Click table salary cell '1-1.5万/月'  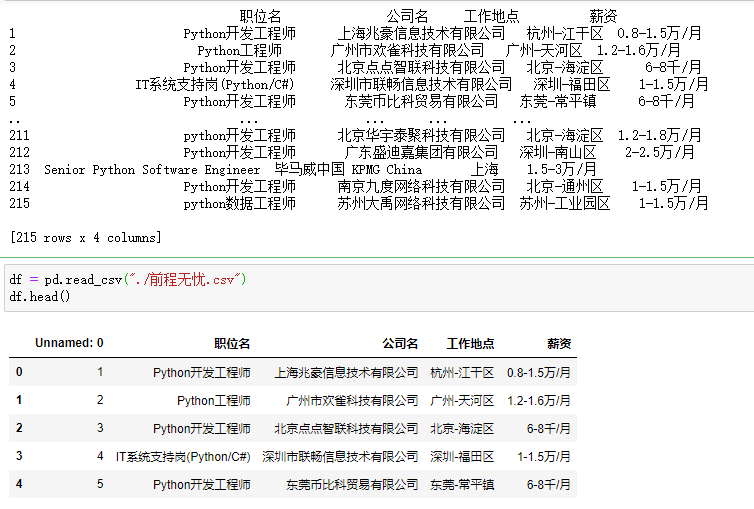point(544,457)
